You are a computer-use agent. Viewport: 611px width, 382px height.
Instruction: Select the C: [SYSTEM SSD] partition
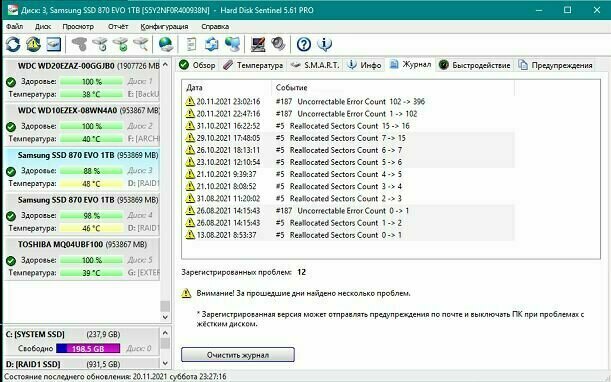[82, 341]
